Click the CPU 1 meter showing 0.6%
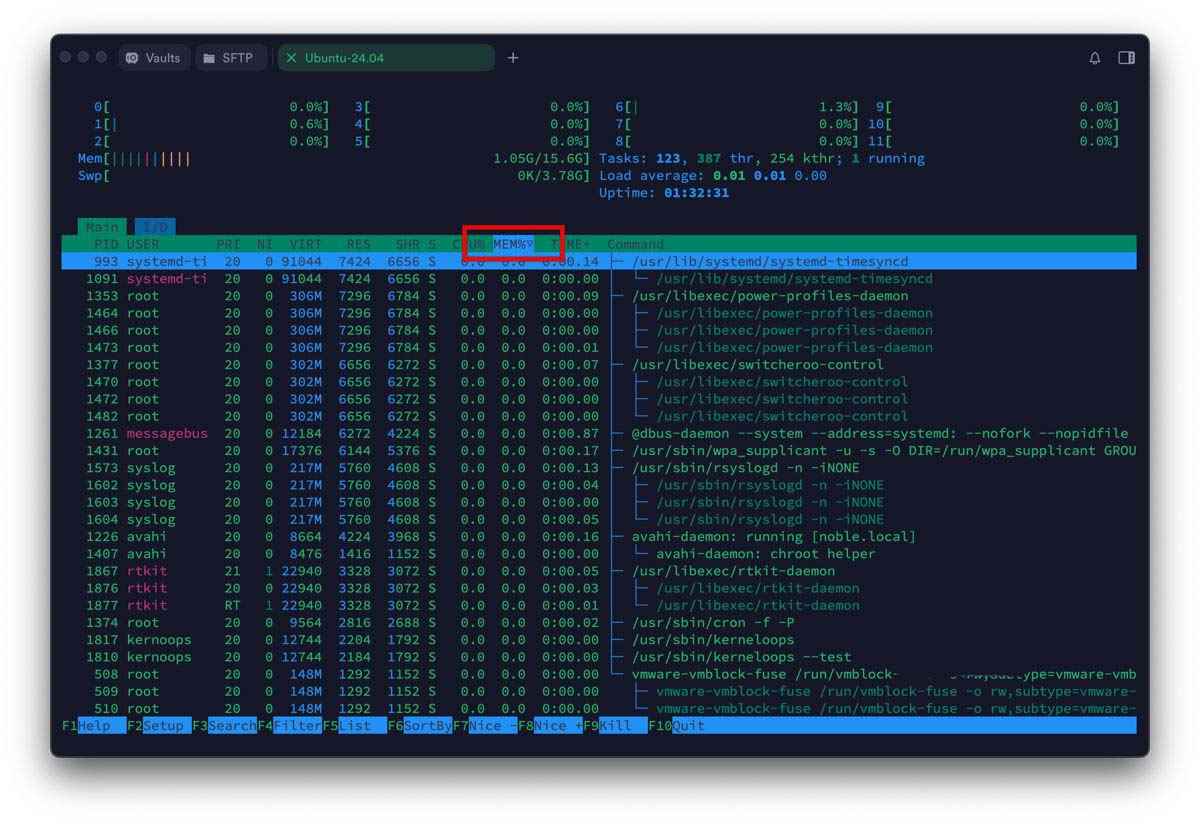The image size is (1200, 824). (212, 124)
